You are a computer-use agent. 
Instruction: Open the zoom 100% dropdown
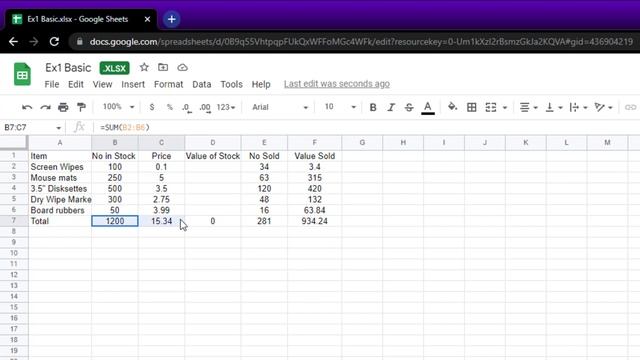pos(118,107)
